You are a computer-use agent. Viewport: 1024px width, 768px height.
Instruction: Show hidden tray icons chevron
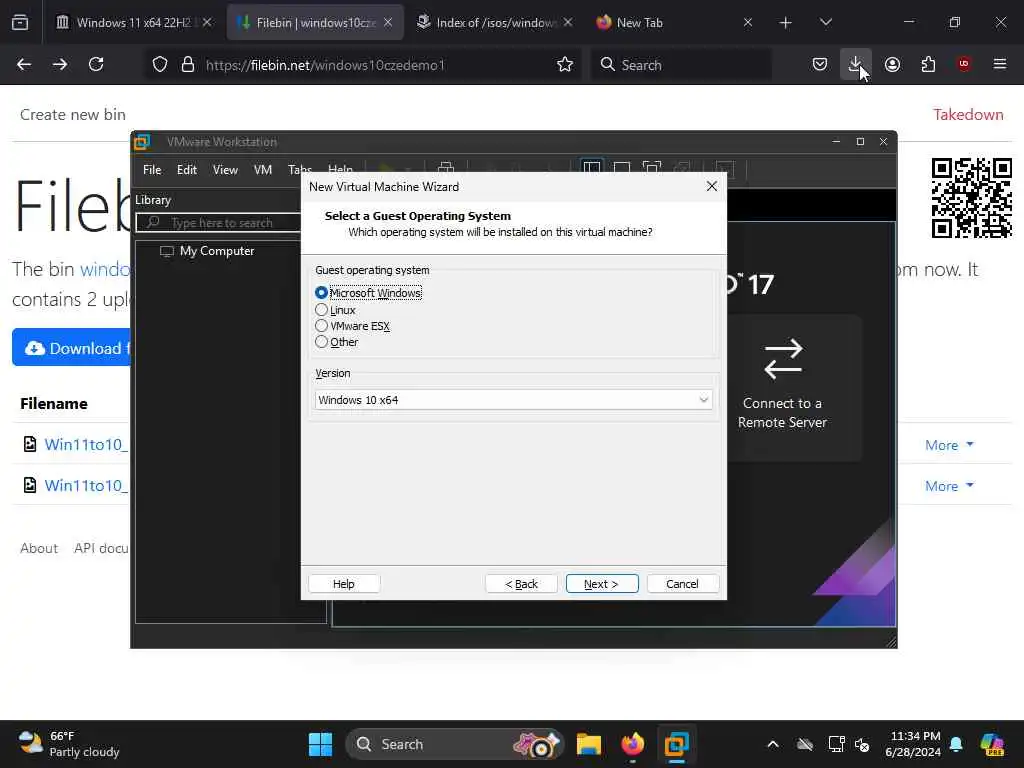pyautogui.click(x=773, y=744)
